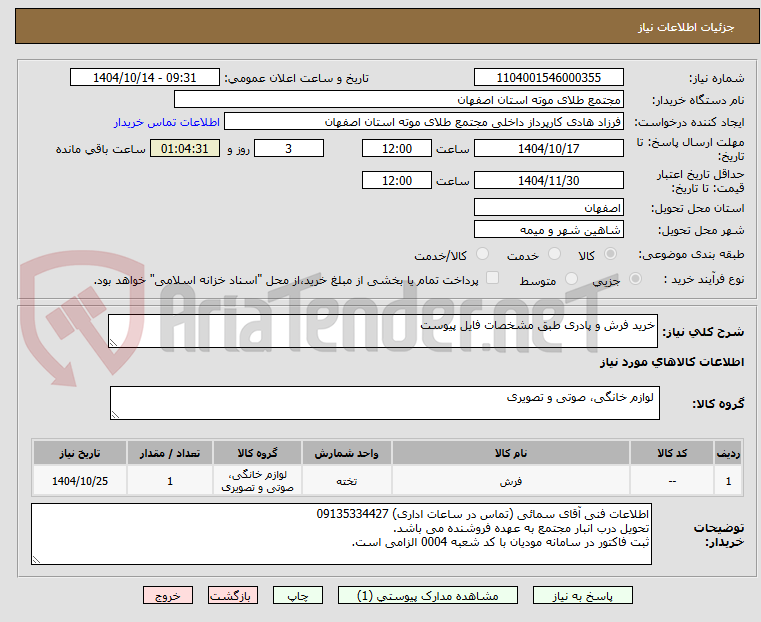Click the لوازم خانگی، صوتی و تصویری table cell
The width and height of the screenshot is (761, 622).
(257, 481)
